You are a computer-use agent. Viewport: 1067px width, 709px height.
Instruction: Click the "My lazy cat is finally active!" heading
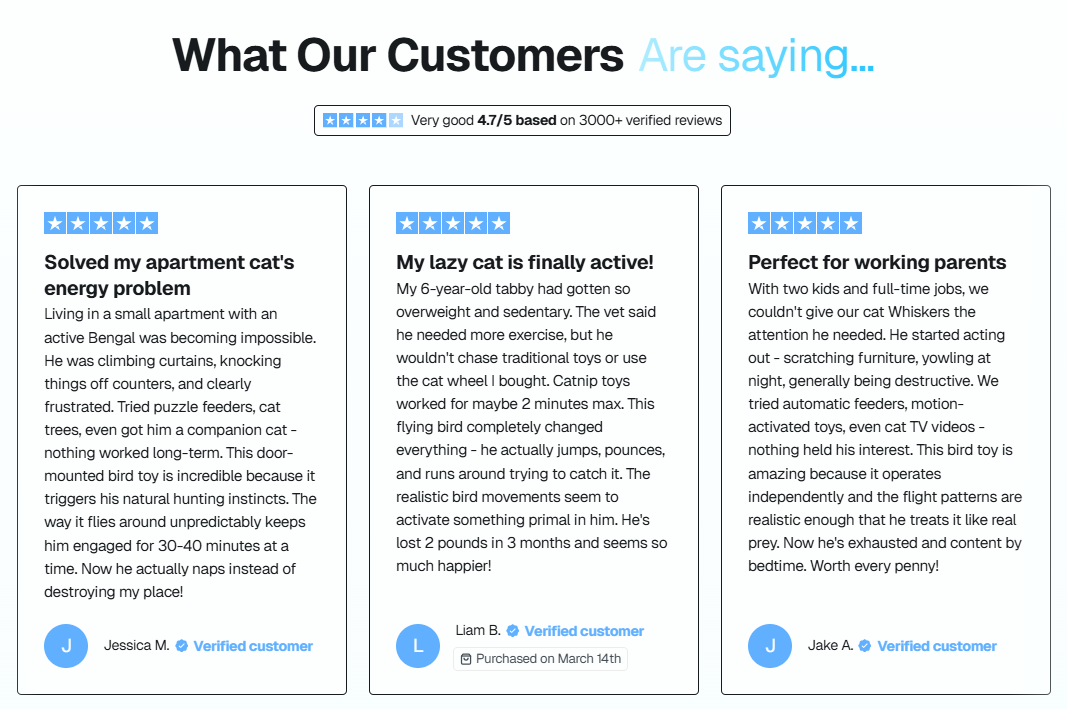(x=525, y=262)
